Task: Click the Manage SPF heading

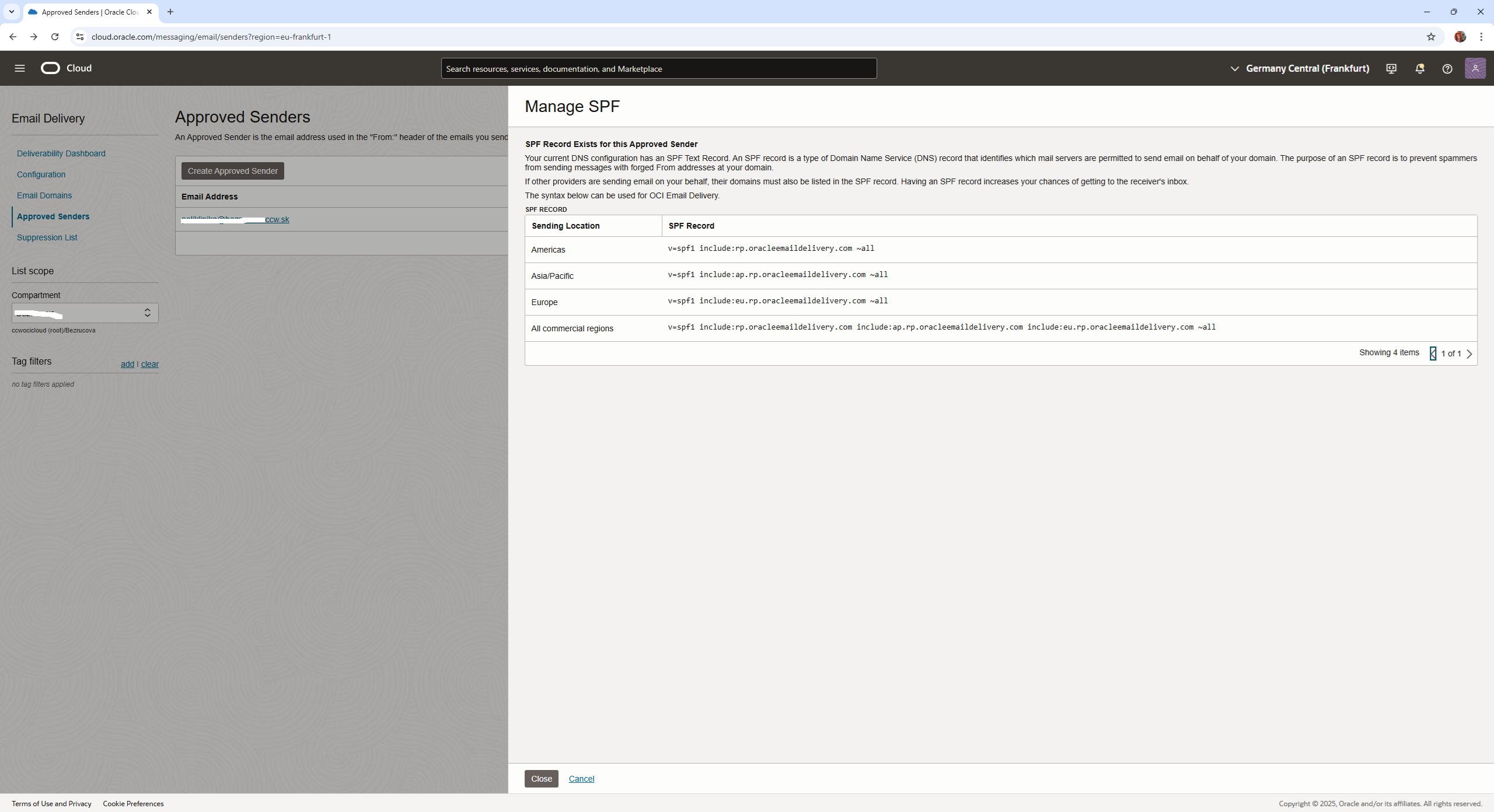Action: pyautogui.click(x=572, y=106)
